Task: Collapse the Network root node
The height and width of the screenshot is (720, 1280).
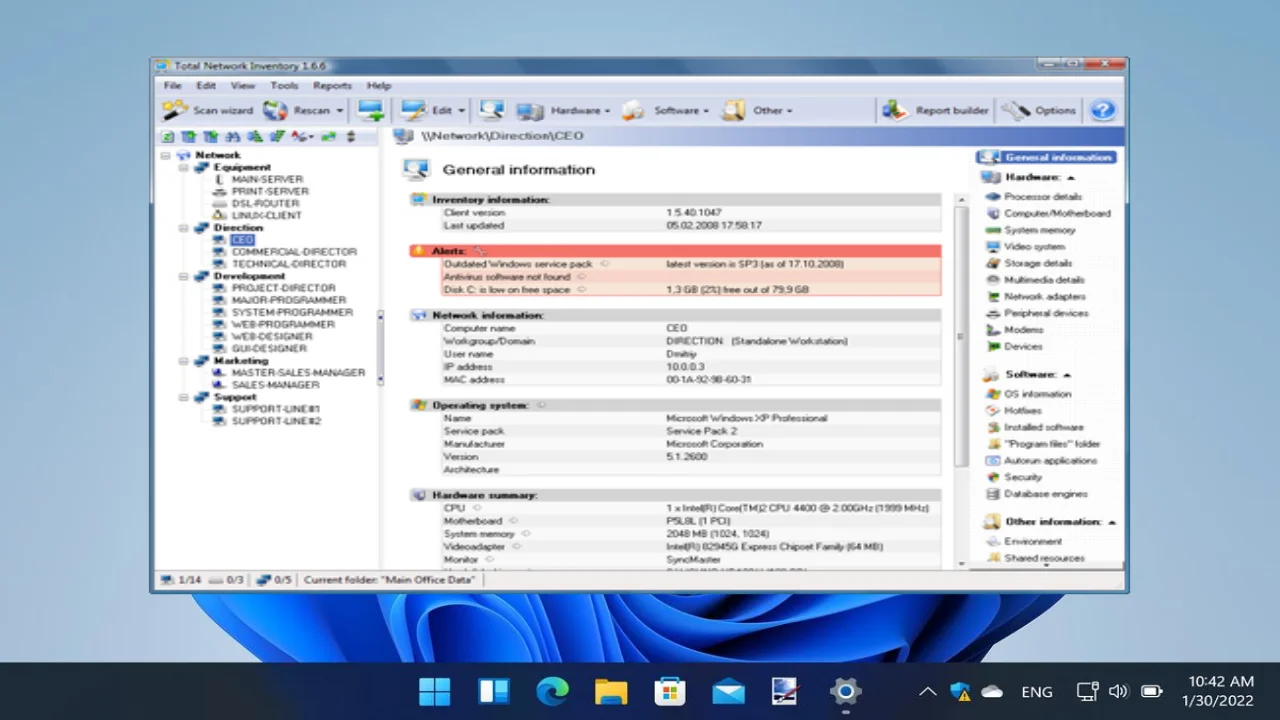Action: pyautogui.click(x=166, y=156)
